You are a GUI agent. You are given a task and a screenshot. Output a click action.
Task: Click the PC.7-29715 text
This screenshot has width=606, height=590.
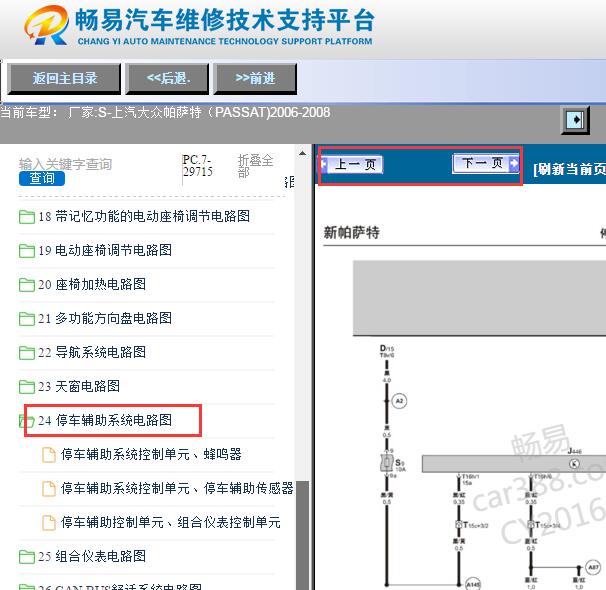tap(197, 165)
